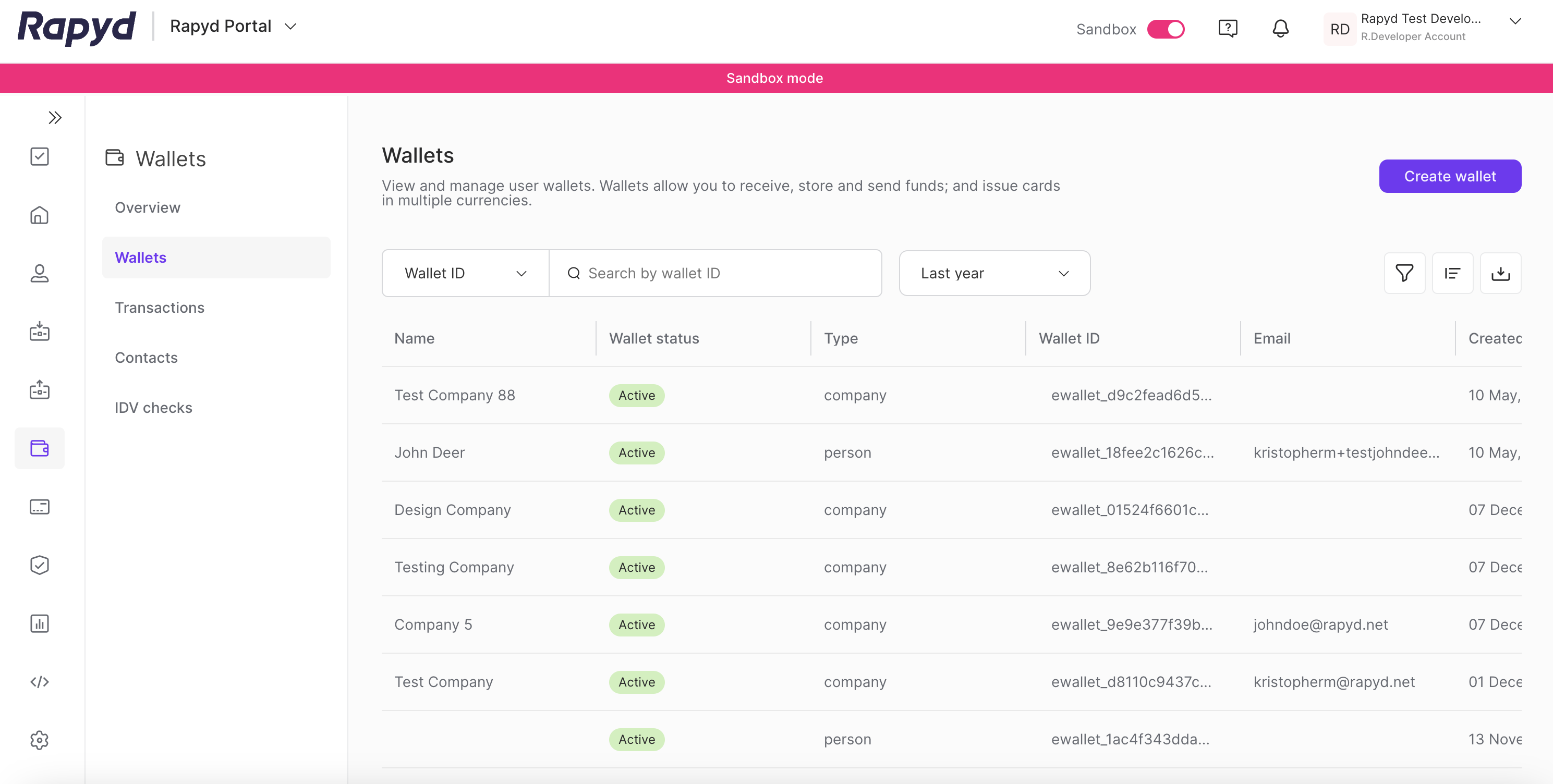Viewport: 1553px width, 784px height.
Task: Open the column sort settings icon
Action: pyautogui.click(x=1452, y=273)
